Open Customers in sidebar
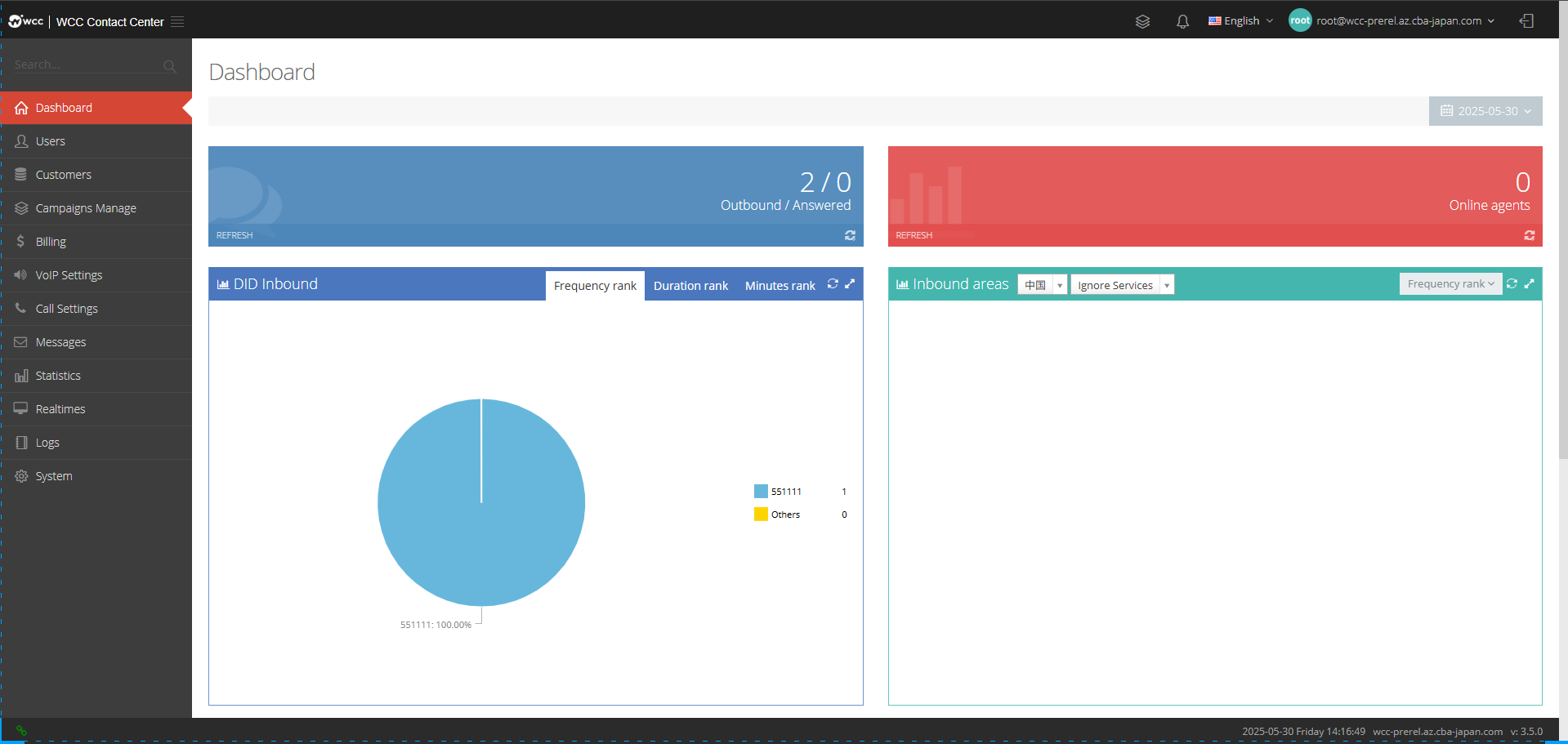This screenshot has height=744, width=1568. coord(96,175)
